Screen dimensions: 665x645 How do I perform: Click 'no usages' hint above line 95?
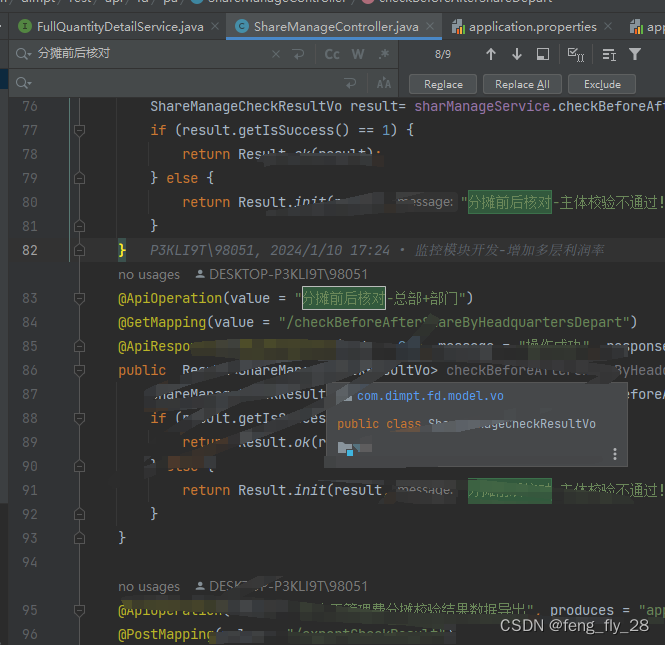pyautogui.click(x=149, y=586)
